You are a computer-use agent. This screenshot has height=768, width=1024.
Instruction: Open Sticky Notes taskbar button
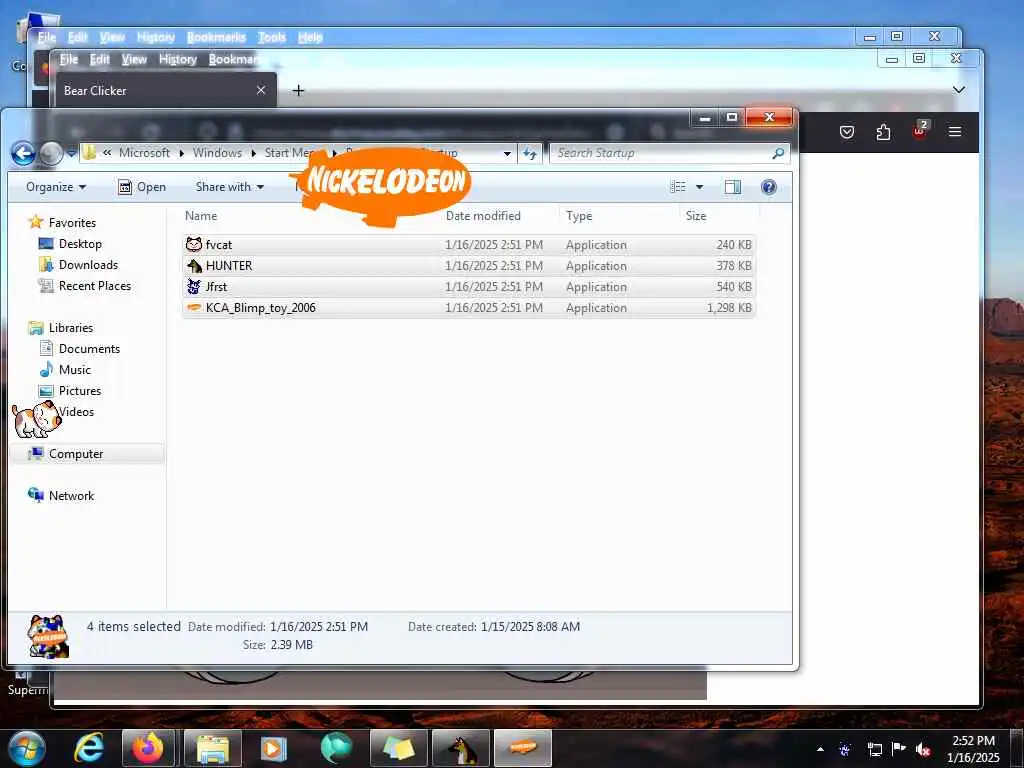[x=398, y=748]
